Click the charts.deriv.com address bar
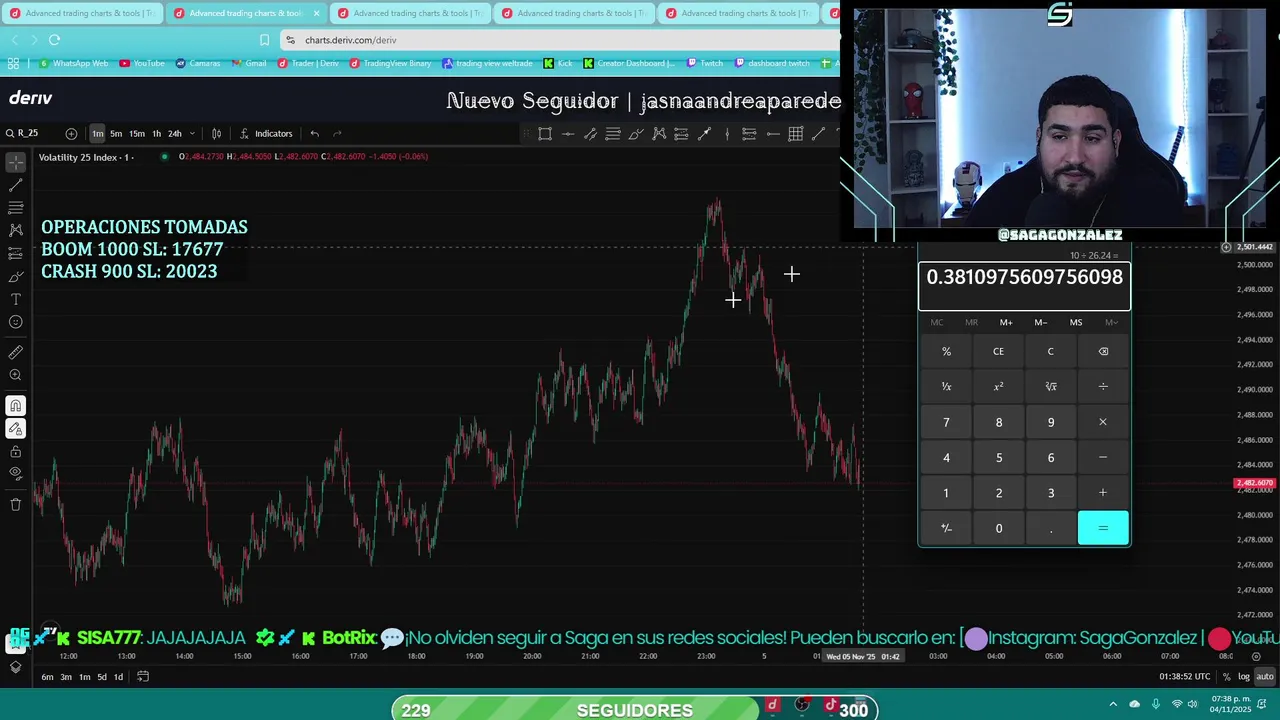Image resolution: width=1280 pixels, height=720 pixels. (560, 40)
